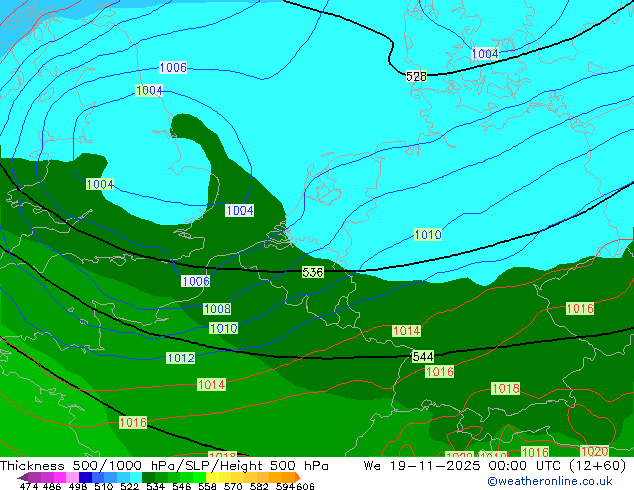Click the dark green legend swatch above 534
Image resolution: width=634 pixels, height=490 pixels.
coord(148,477)
